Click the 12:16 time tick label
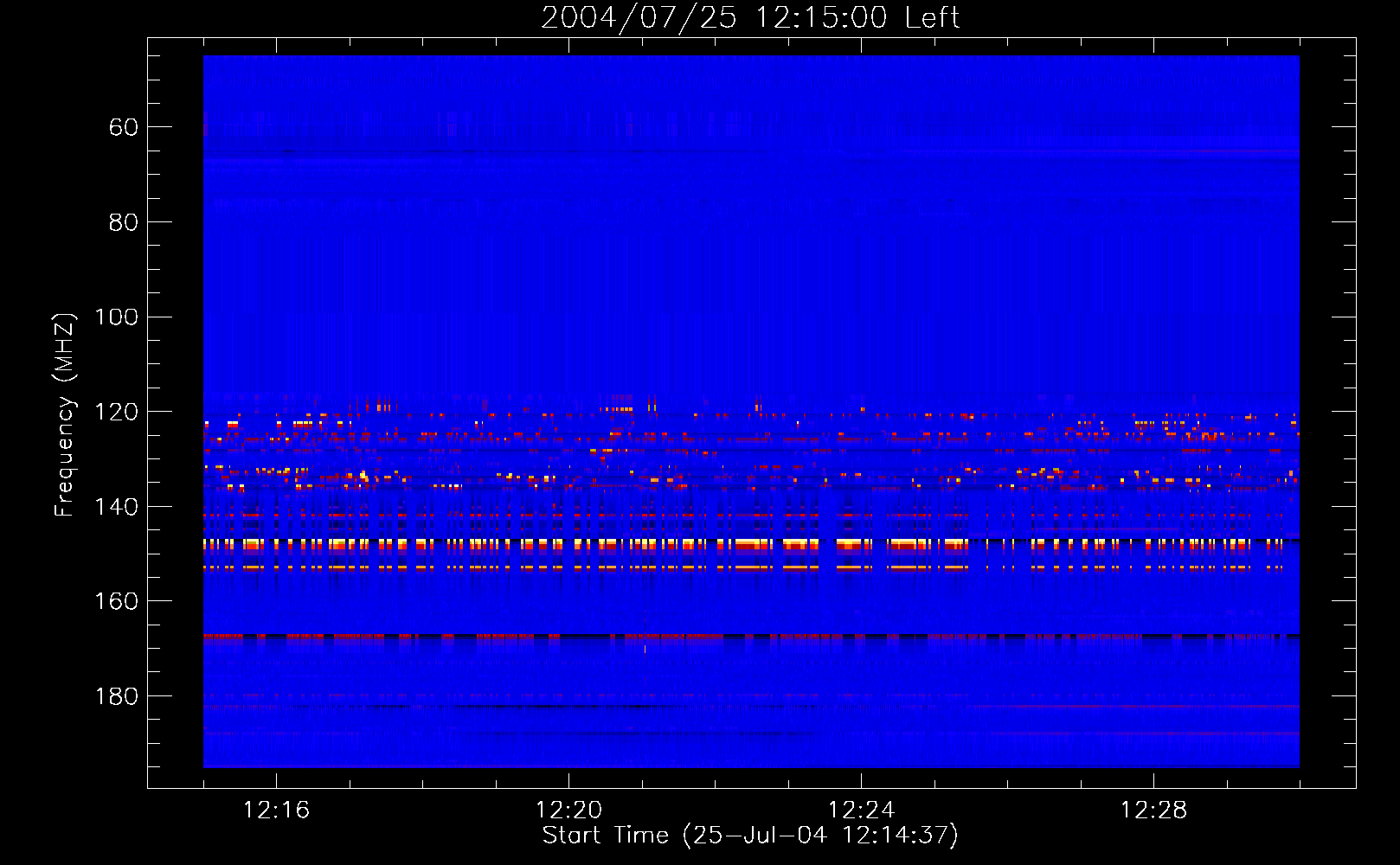1400x865 pixels. tap(276, 811)
